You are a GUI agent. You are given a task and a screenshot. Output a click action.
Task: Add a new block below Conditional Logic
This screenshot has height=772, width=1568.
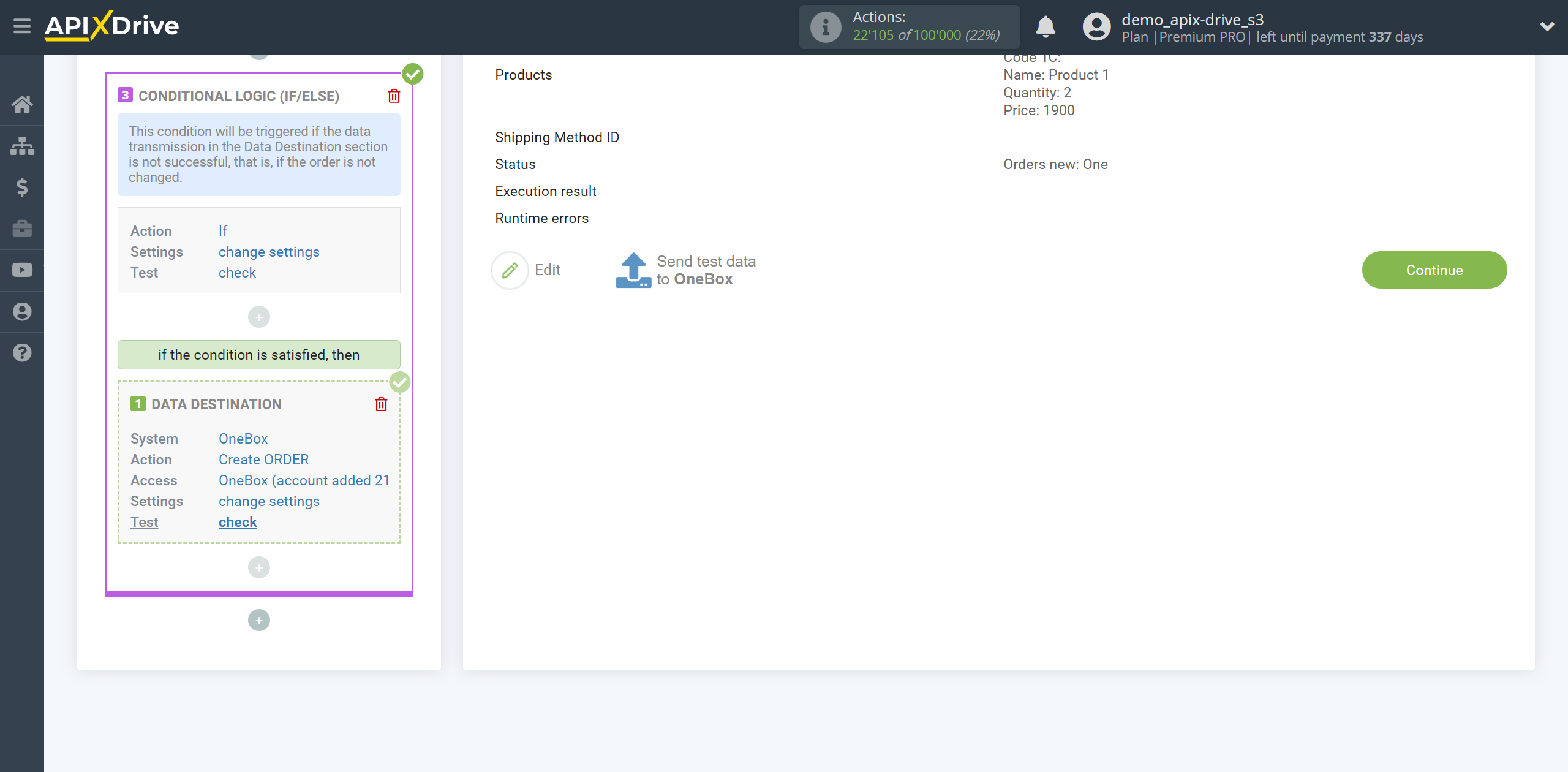259,620
